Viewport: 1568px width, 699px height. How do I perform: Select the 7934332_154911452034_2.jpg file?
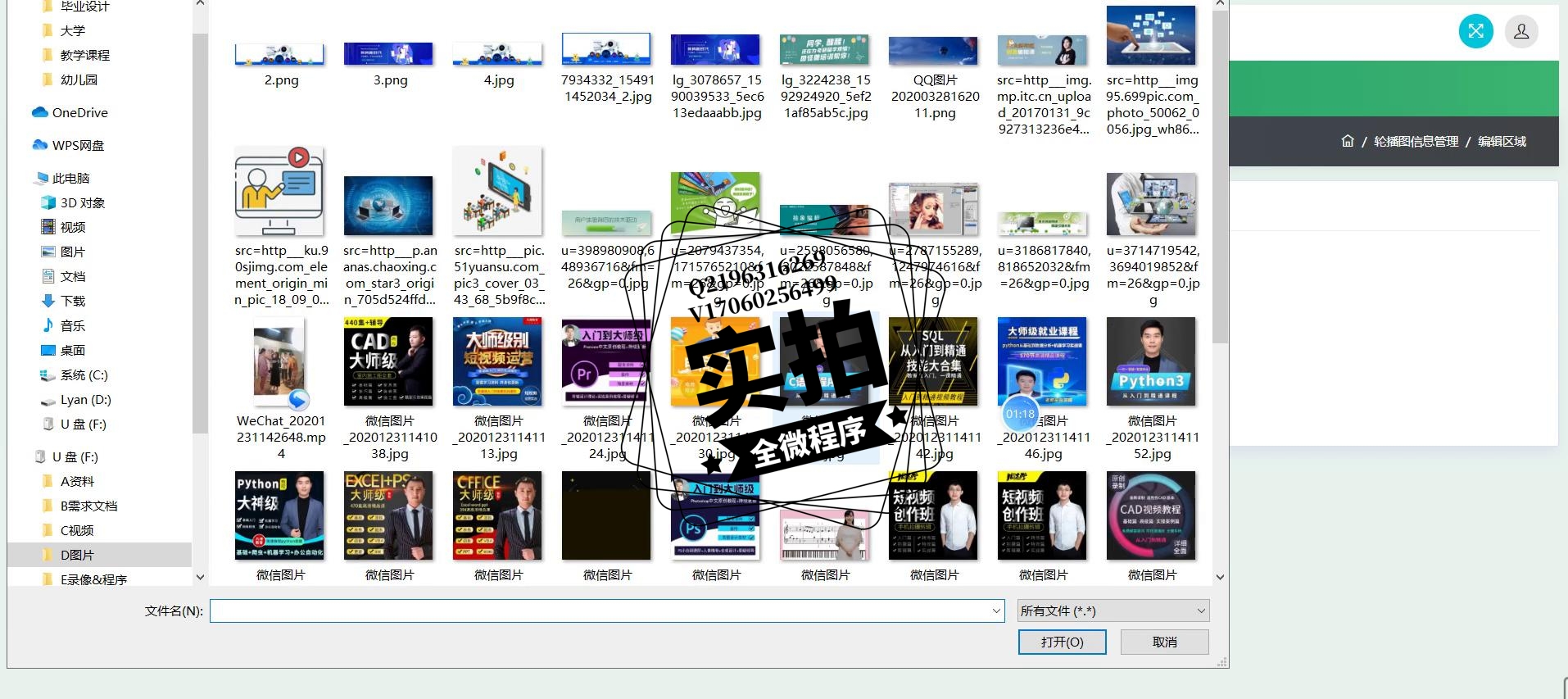coord(607,49)
